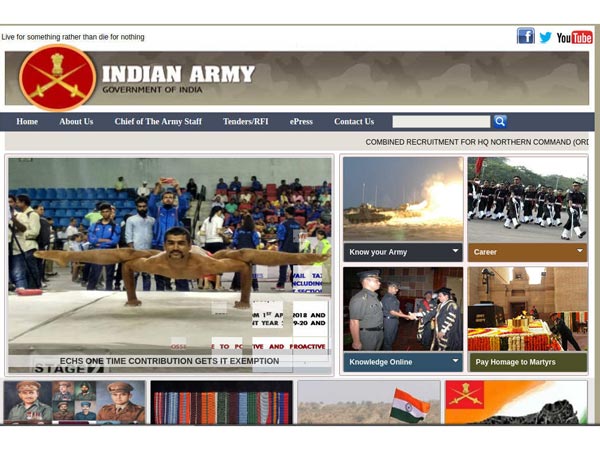Click inside the search text field
The height and width of the screenshot is (450, 600).
coord(440,121)
